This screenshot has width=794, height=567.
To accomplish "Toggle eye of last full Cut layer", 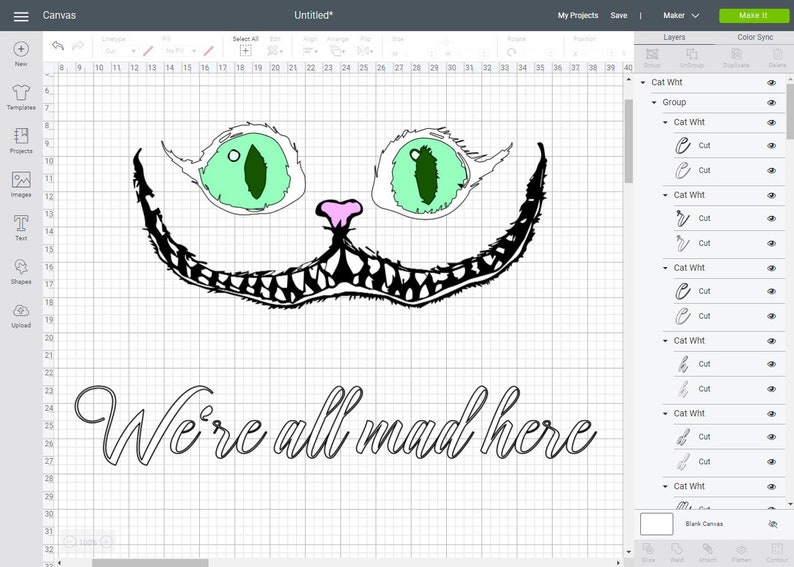I will 771,462.
